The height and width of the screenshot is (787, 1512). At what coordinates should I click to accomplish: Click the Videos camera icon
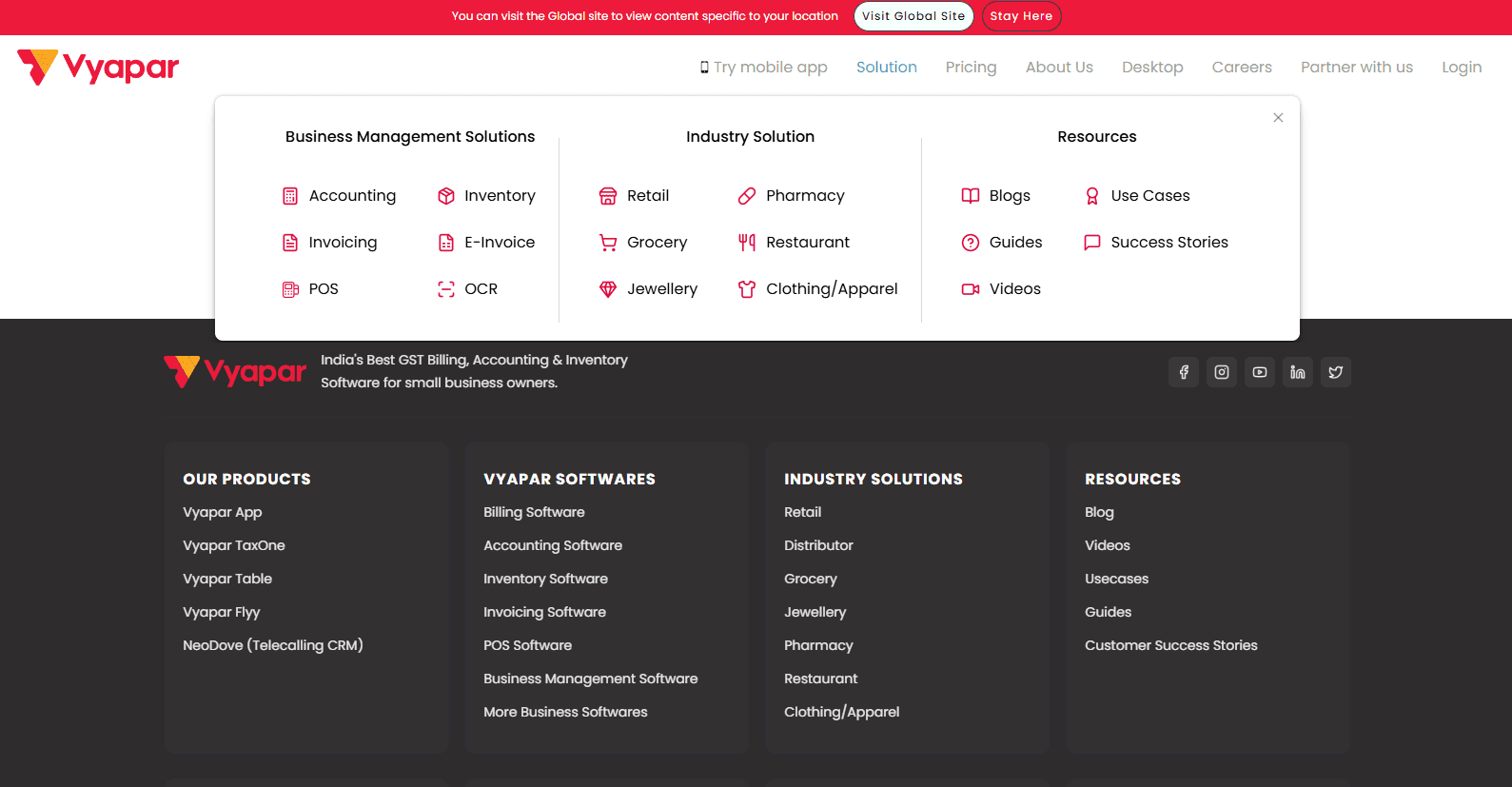[971, 289]
